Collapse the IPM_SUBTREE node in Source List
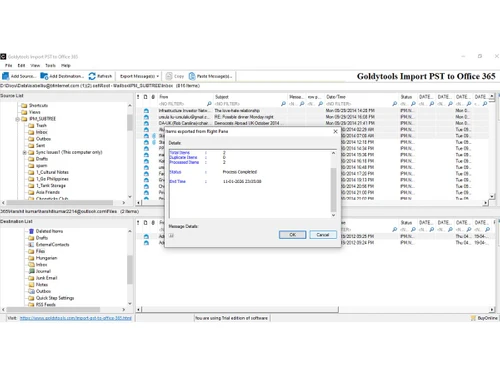 click(x=17, y=119)
